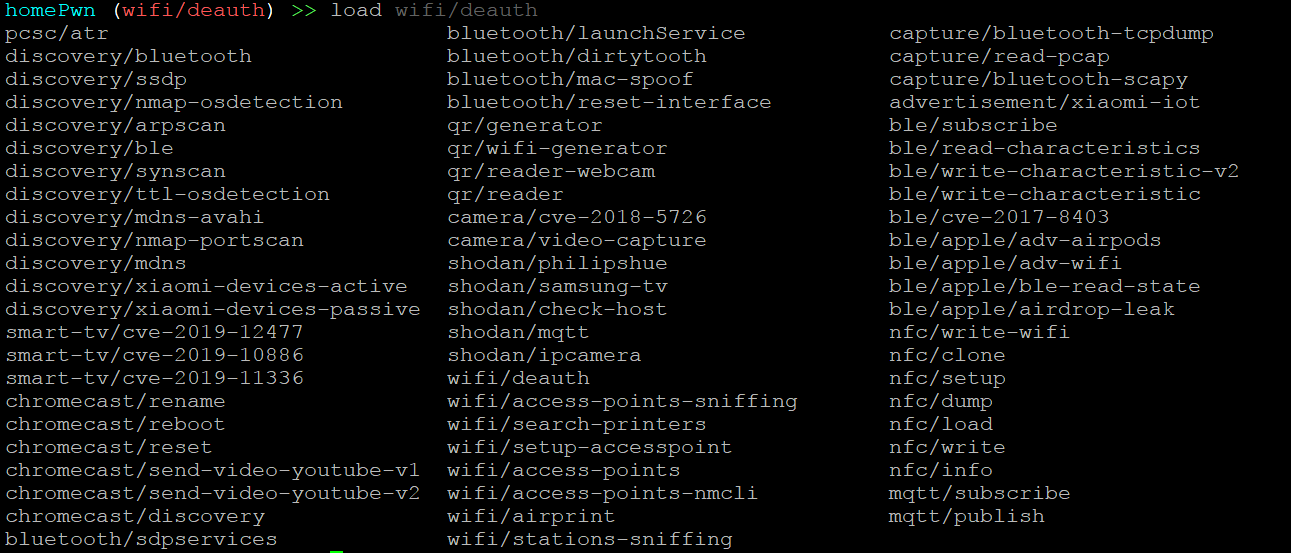Choose wifi/stations-sniffing from completions
The image size is (1291, 553).
[590, 539]
